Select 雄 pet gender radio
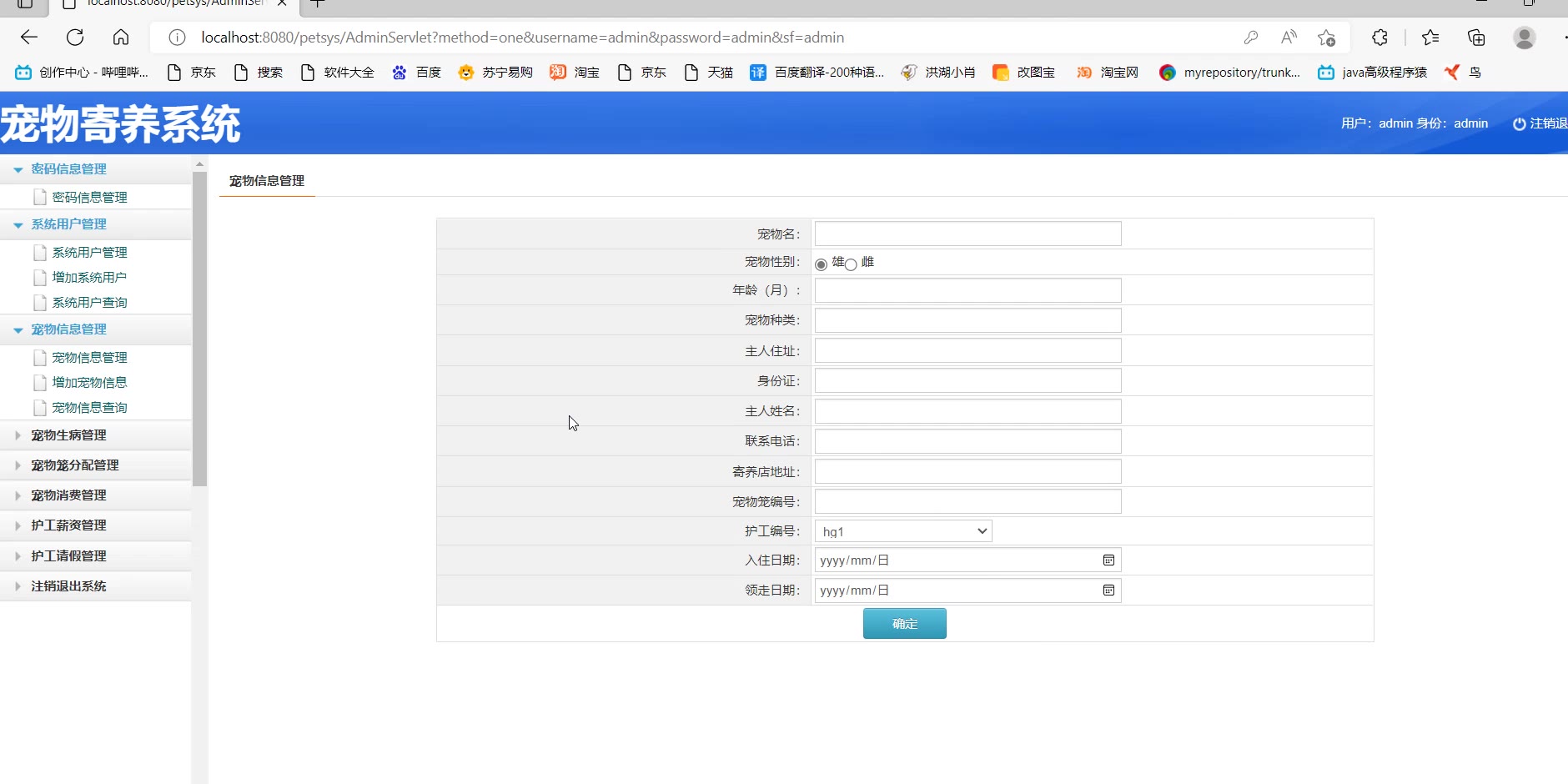This screenshot has width=1568, height=784. [821, 264]
